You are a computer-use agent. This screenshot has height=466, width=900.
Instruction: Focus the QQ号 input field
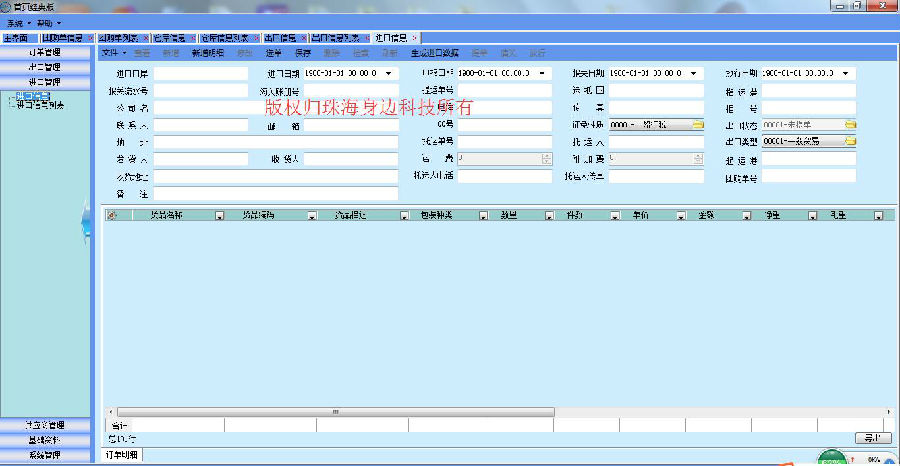505,125
